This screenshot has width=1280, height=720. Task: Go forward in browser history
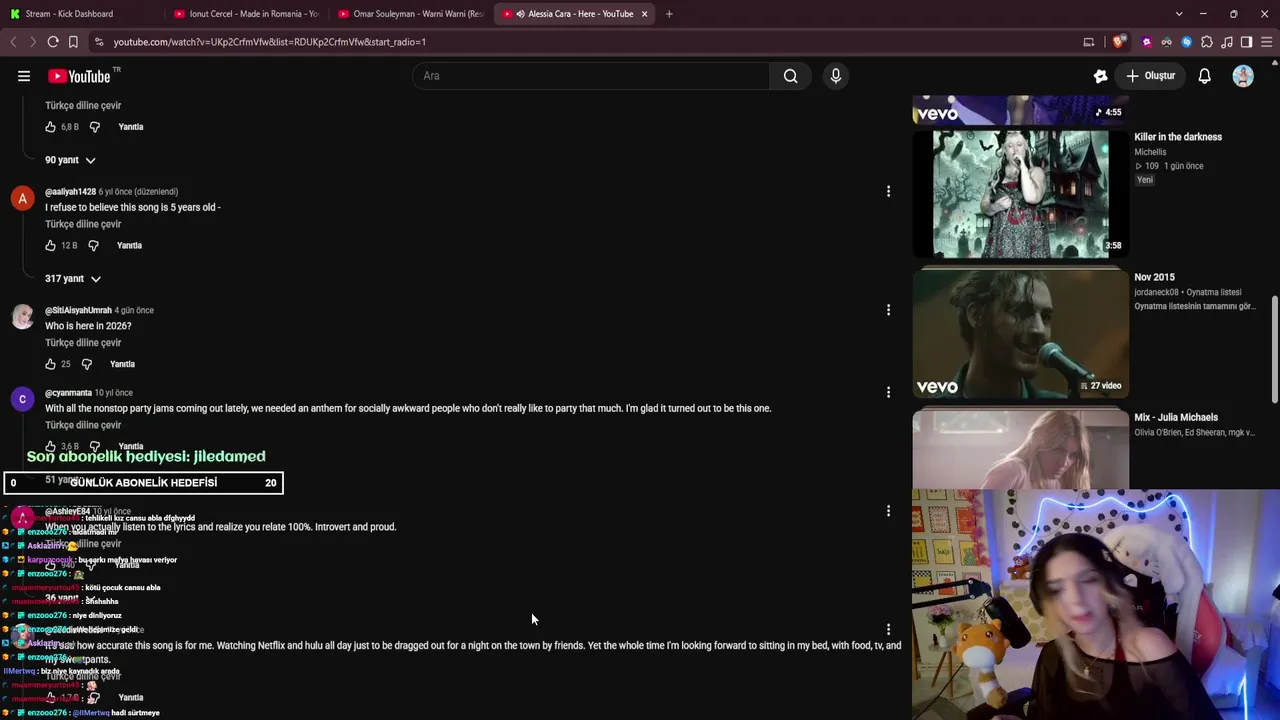pyautogui.click(x=32, y=42)
